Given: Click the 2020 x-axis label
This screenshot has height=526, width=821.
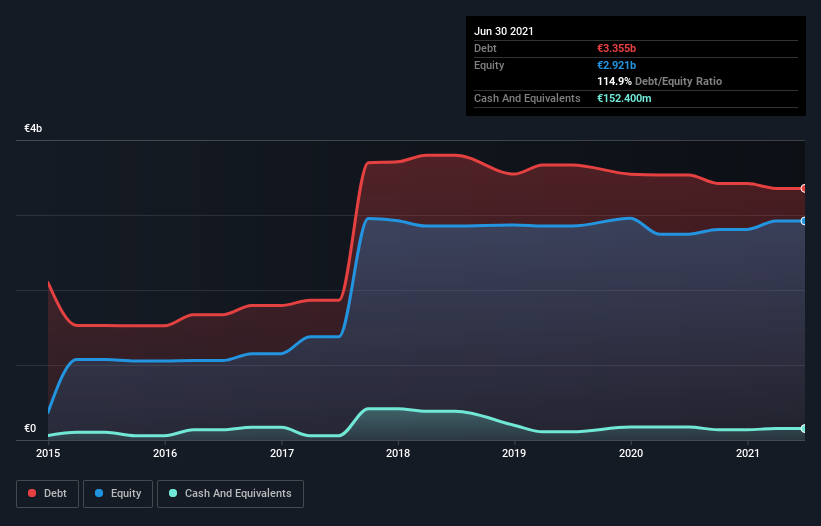Looking at the screenshot, I should coord(631,453).
